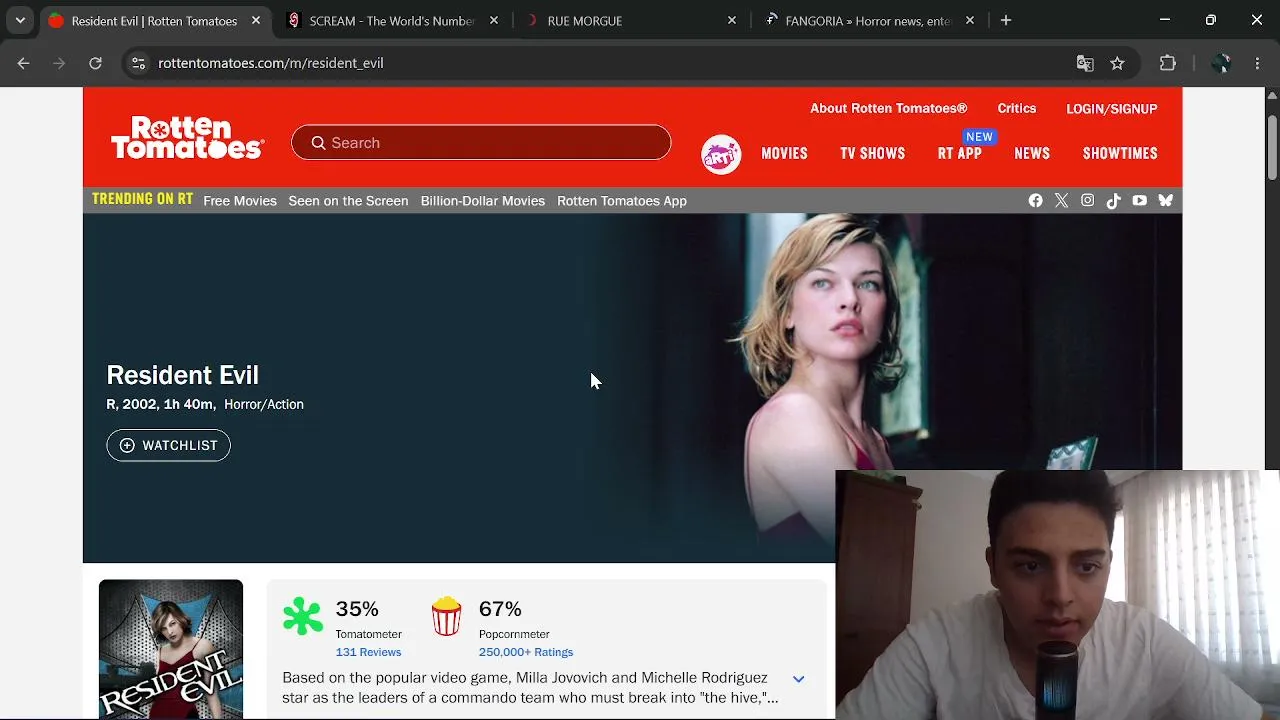Close the SCREAM tab

click(x=493, y=20)
